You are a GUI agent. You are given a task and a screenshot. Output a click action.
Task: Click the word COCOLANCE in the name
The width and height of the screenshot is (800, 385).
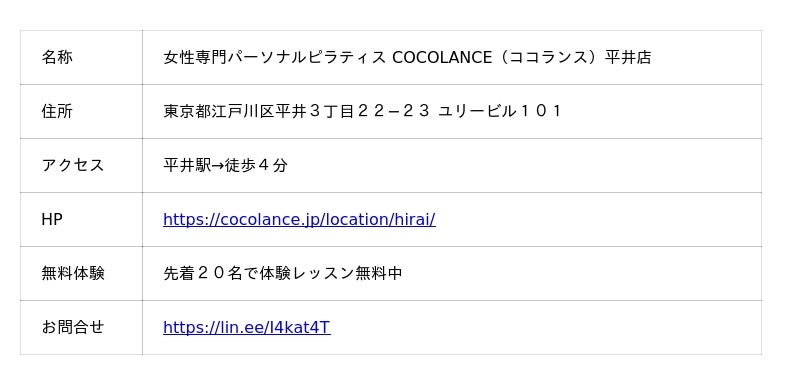coord(442,57)
